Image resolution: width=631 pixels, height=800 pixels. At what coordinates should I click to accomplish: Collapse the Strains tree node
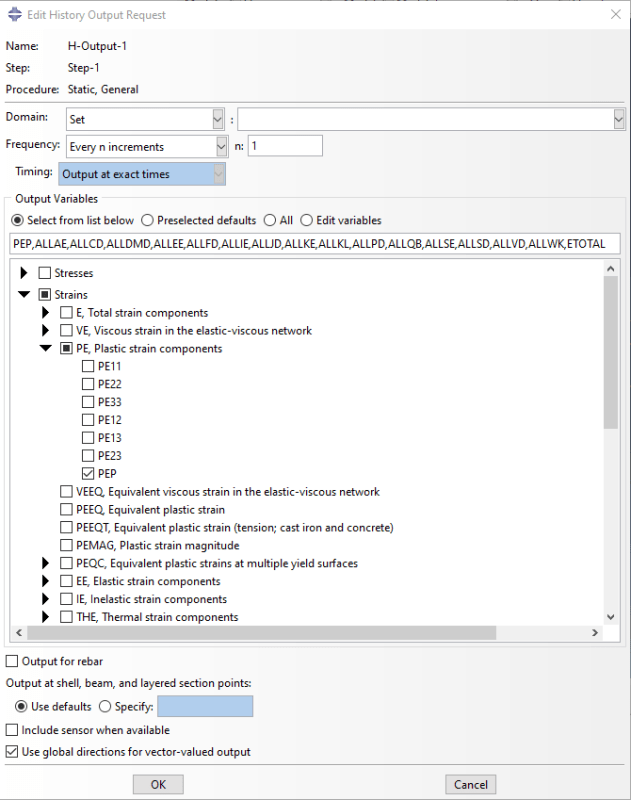tap(24, 294)
